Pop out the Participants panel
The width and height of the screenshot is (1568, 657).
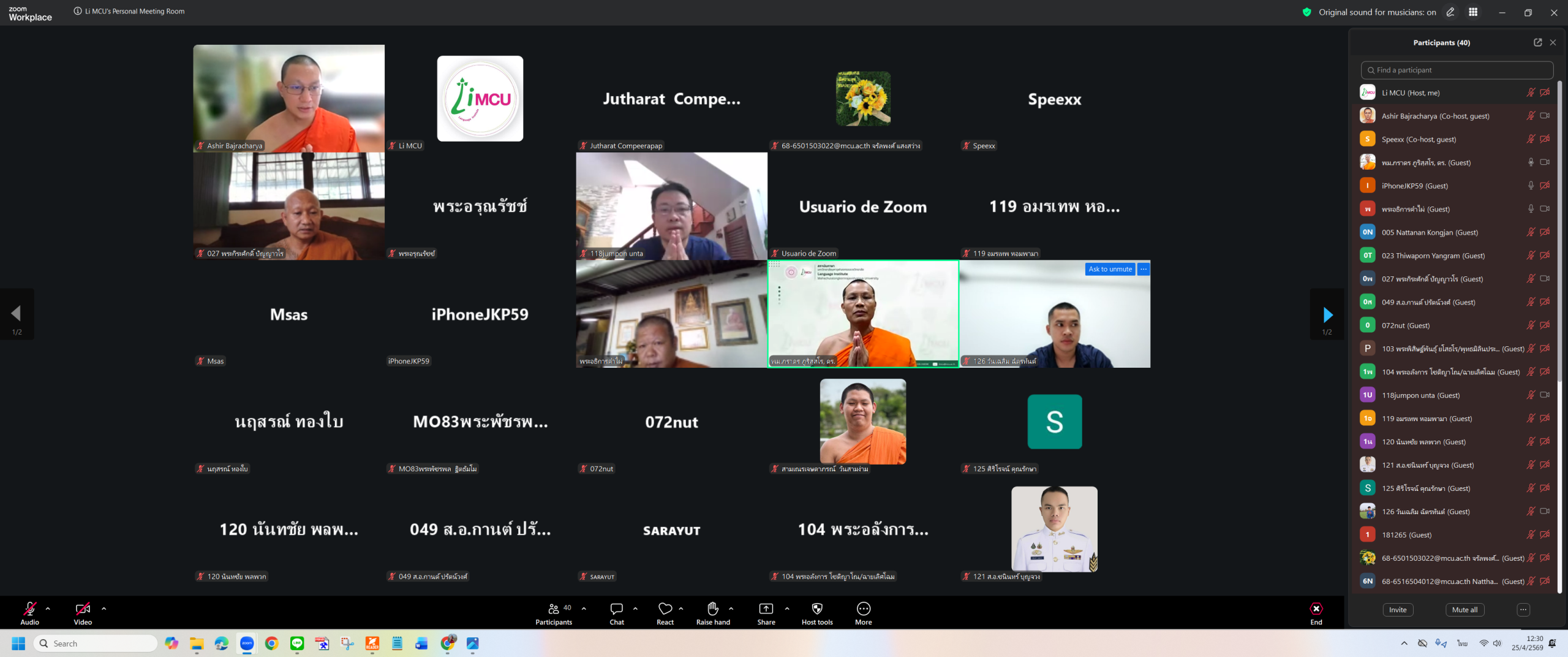tap(1537, 42)
